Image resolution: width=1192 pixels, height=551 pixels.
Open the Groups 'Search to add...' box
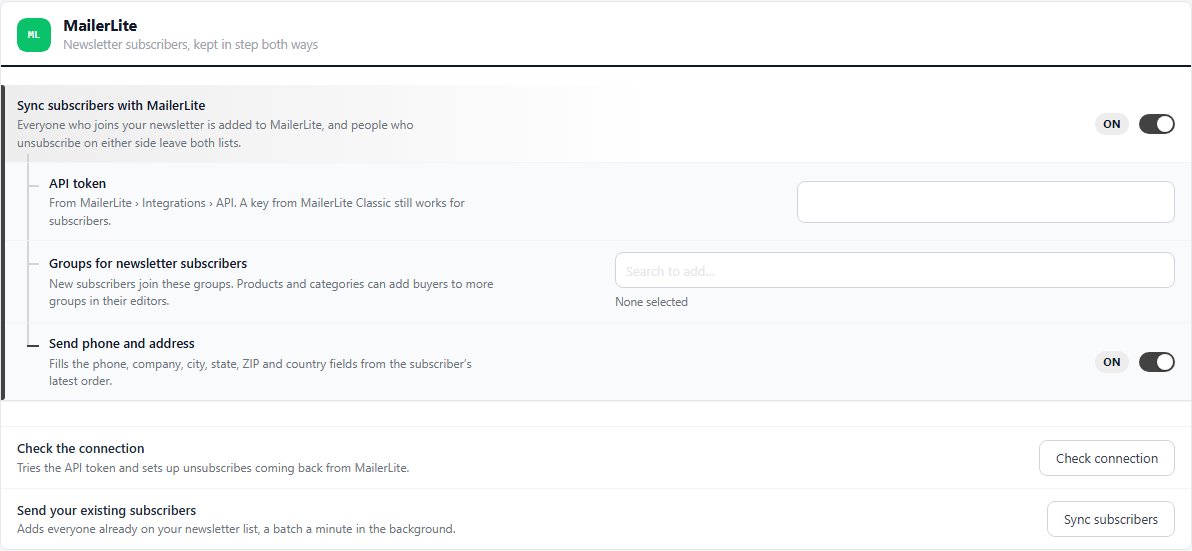pos(894,271)
